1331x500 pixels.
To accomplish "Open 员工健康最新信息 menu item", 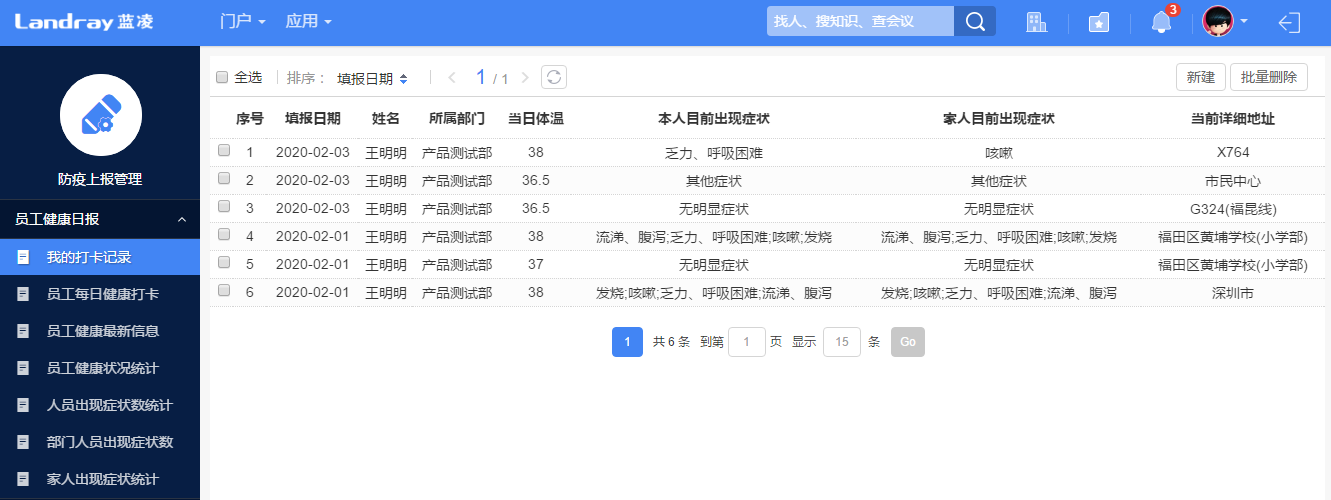I will pos(100,331).
